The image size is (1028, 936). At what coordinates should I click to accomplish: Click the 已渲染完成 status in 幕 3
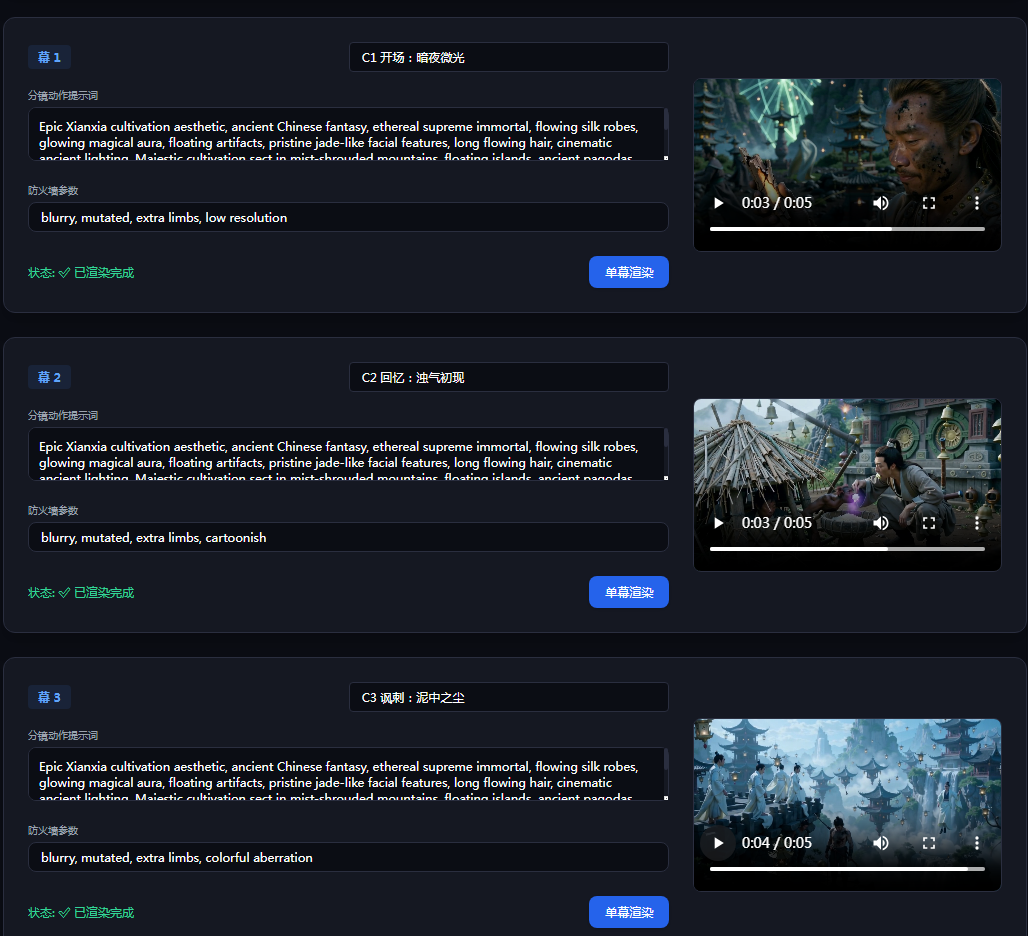[81, 912]
